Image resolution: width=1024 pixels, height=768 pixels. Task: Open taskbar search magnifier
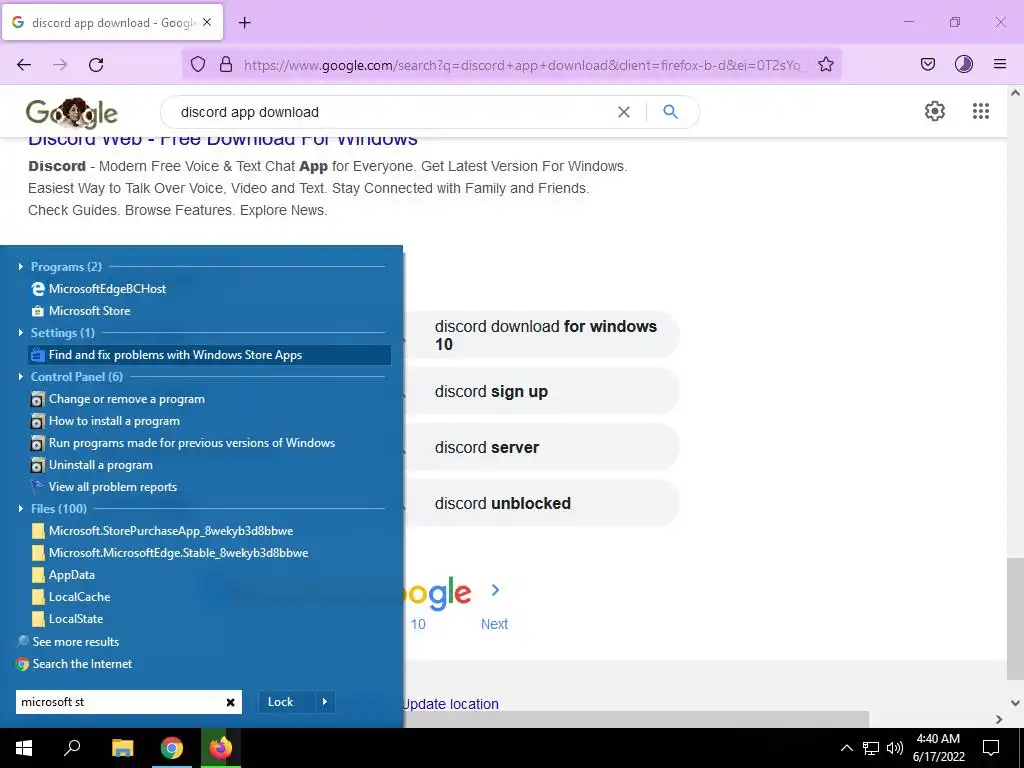[x=72, y=748]
